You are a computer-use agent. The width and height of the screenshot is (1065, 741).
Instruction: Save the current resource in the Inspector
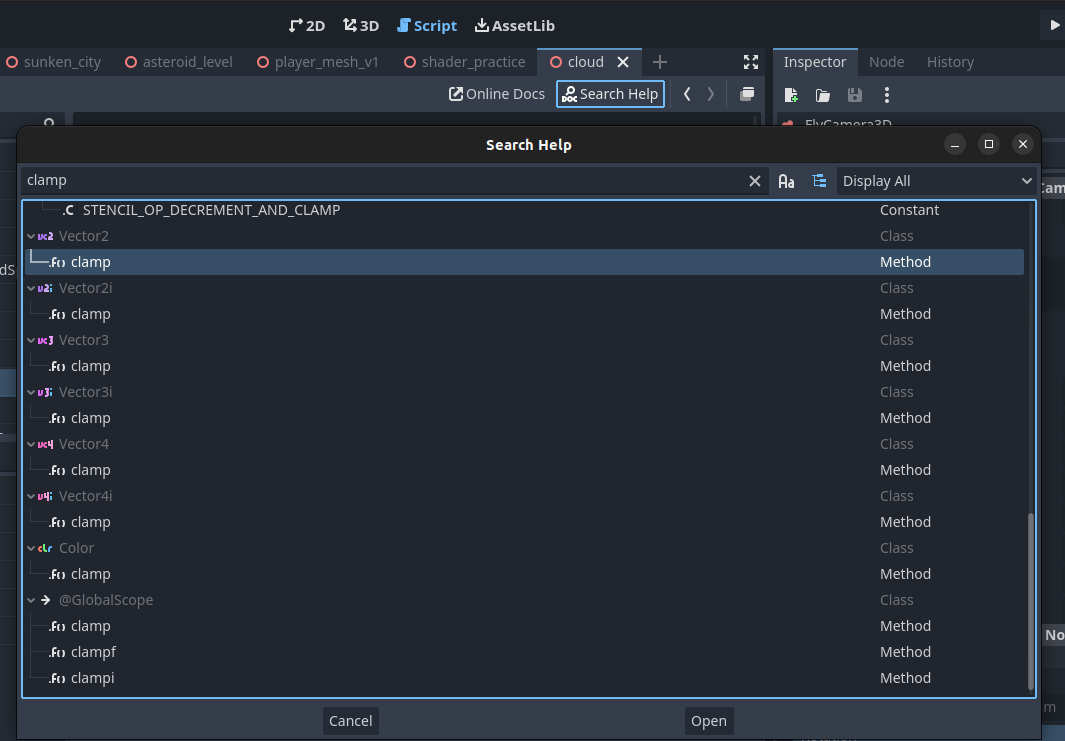coord(854,95)
